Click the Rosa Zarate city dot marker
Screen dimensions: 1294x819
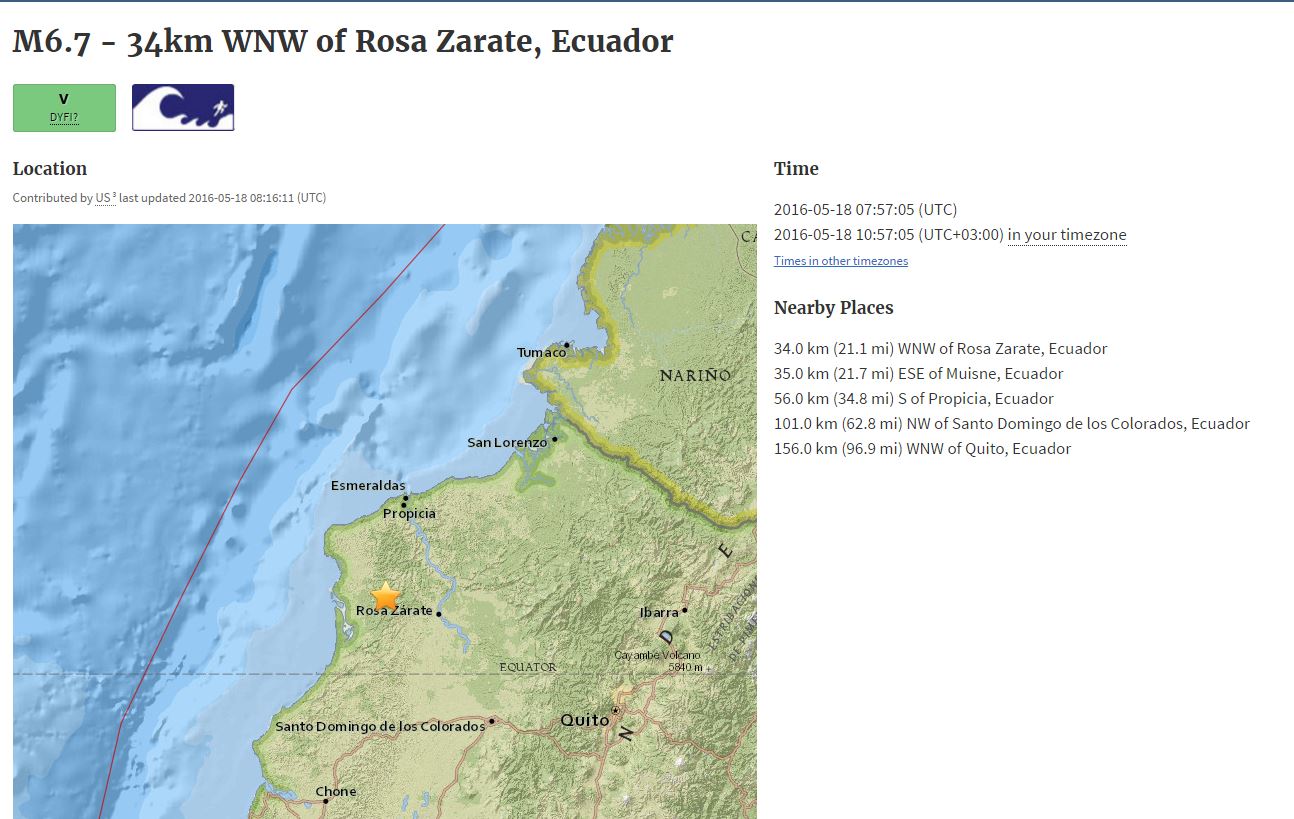pos(439,614)
